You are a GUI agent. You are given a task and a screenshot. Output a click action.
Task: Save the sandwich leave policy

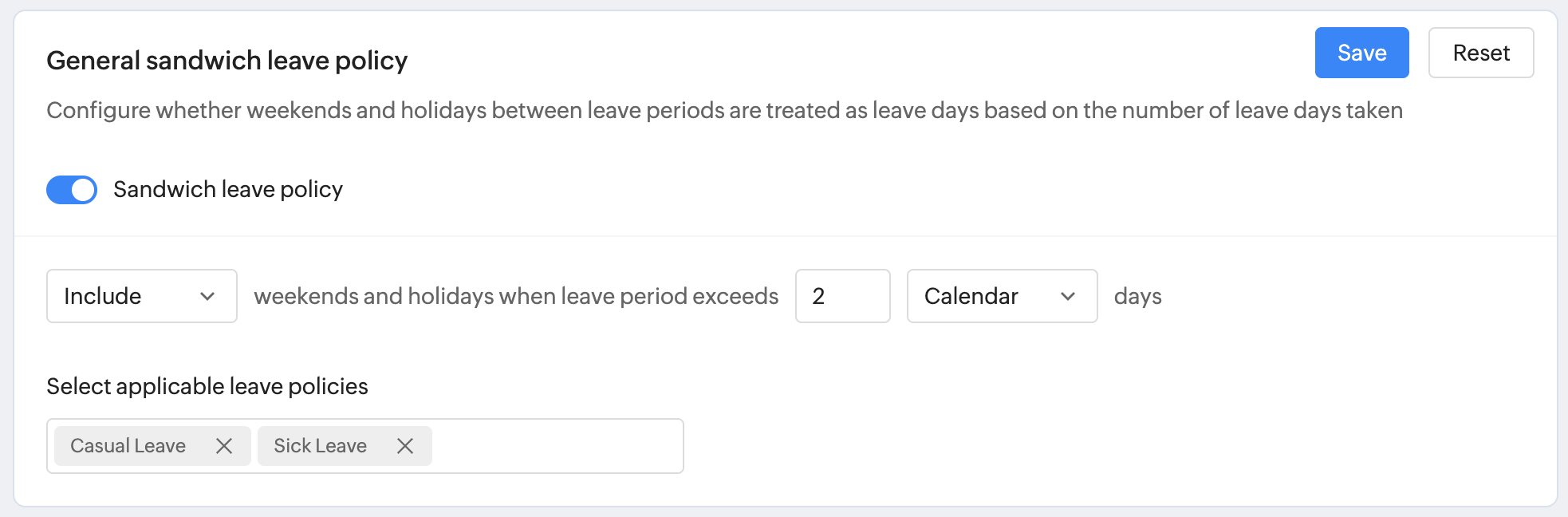pyautogui.click(x=1361, y=53)
